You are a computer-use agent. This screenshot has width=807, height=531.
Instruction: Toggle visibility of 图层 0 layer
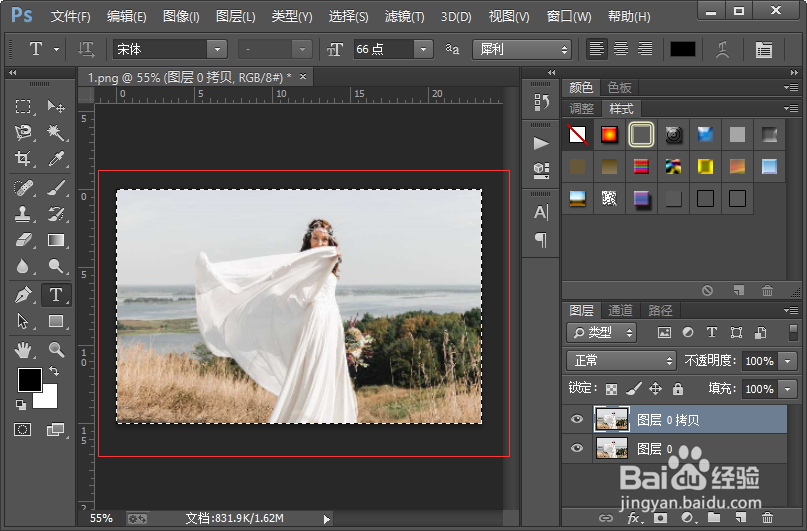coord(577,449)
